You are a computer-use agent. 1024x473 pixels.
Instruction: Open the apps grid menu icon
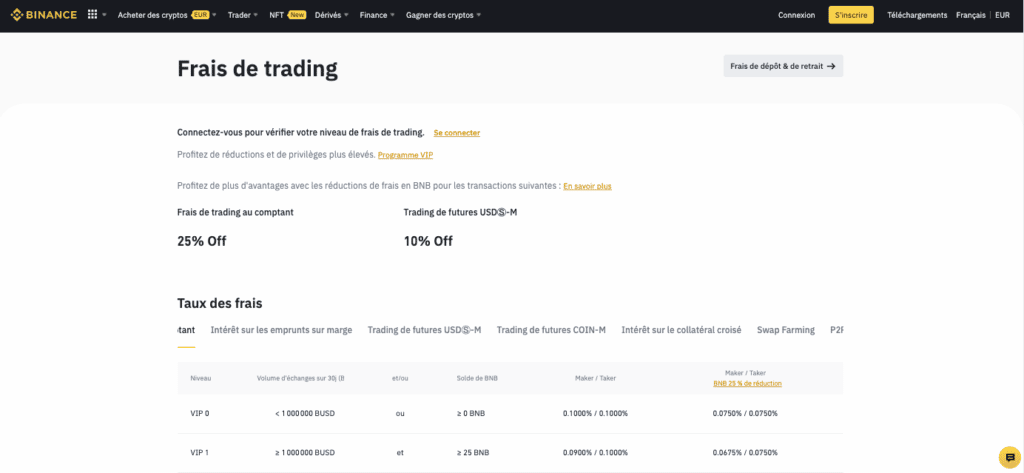[93, 15]
